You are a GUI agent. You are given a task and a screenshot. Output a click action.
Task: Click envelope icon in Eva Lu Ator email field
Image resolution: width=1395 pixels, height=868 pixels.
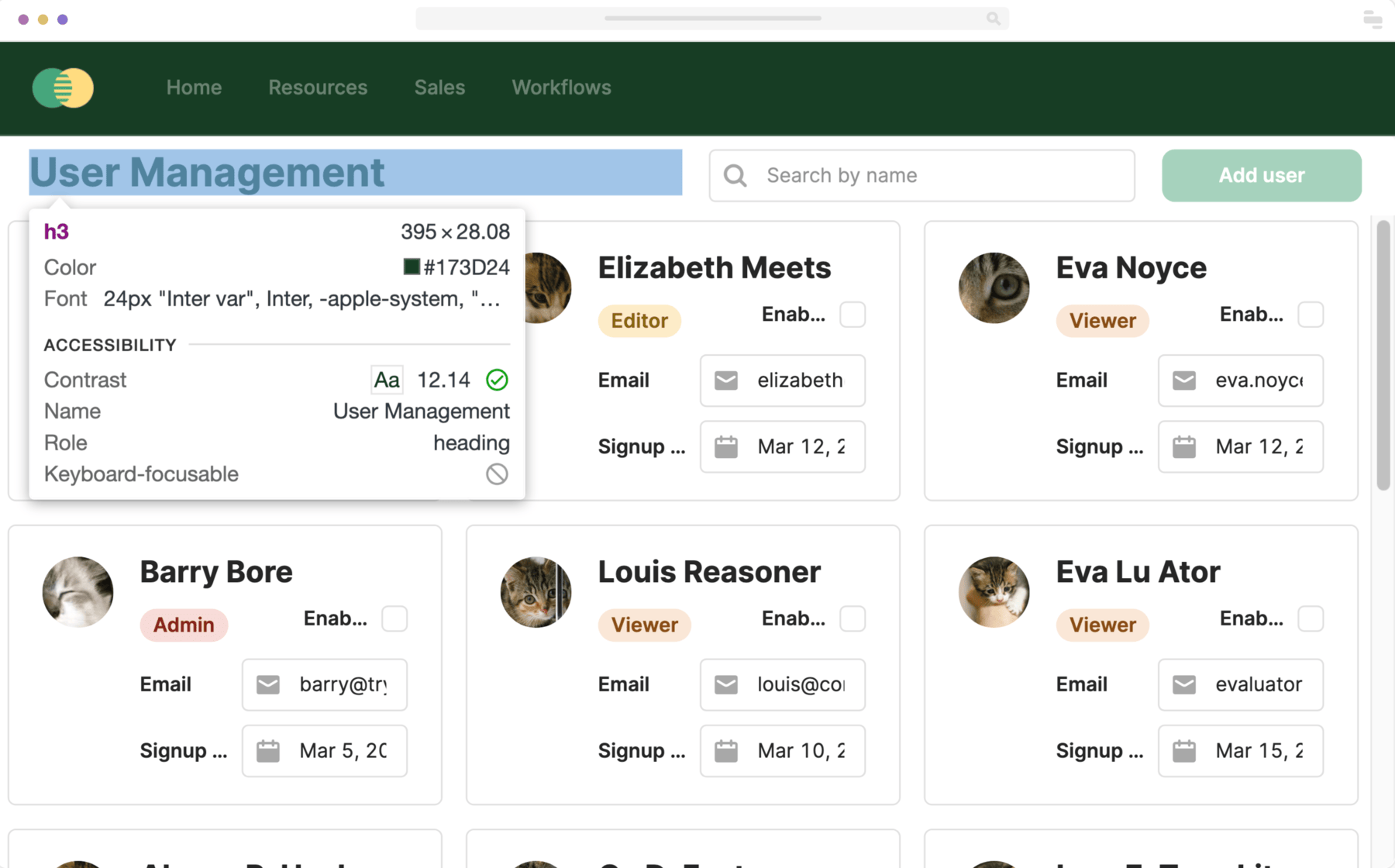[1184, 684]
